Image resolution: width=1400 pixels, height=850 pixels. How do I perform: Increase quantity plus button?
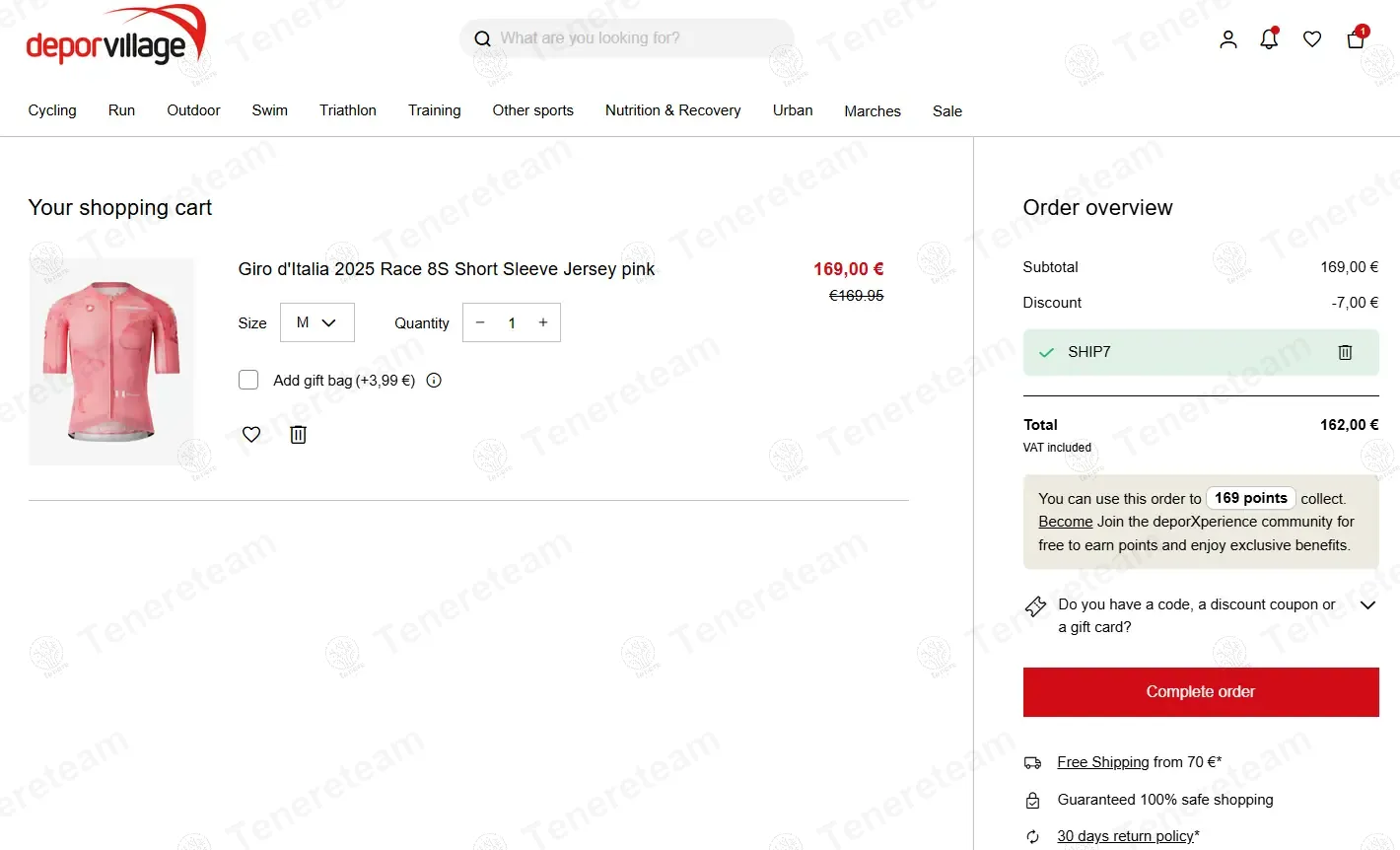(543, 322)
